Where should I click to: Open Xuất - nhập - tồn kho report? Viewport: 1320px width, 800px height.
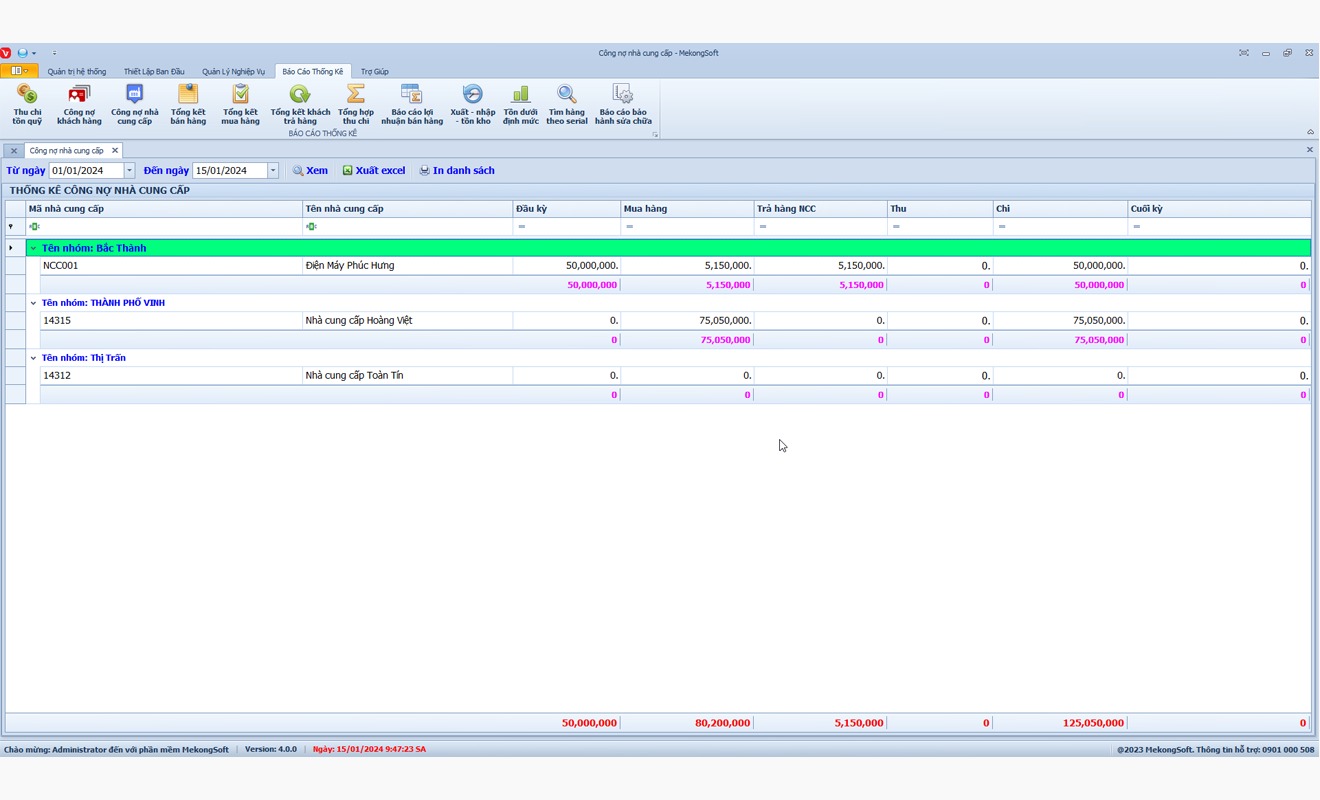pyautogui.click(x=472, y=103)
